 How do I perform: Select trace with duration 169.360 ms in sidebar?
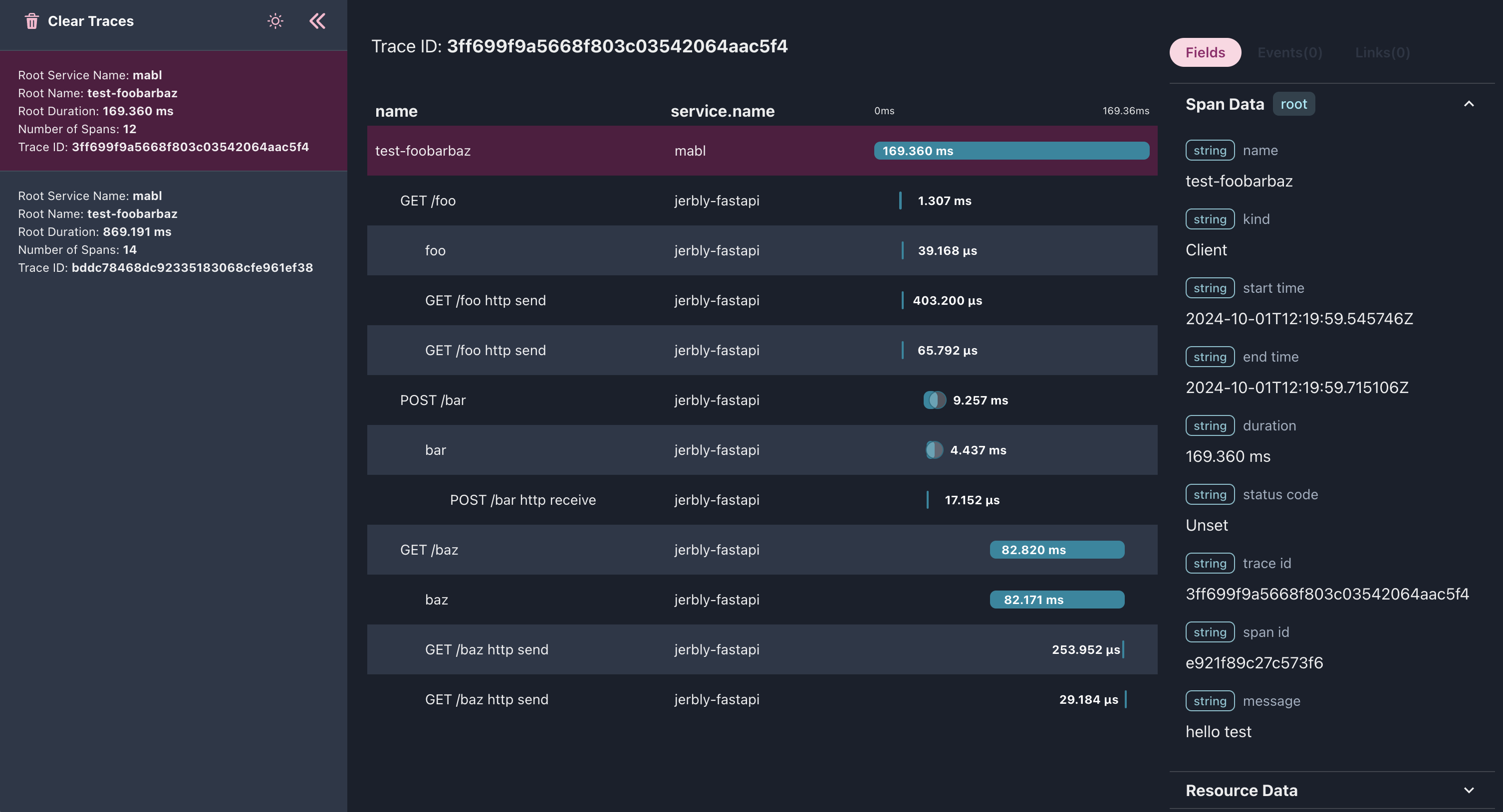point(174,111)
